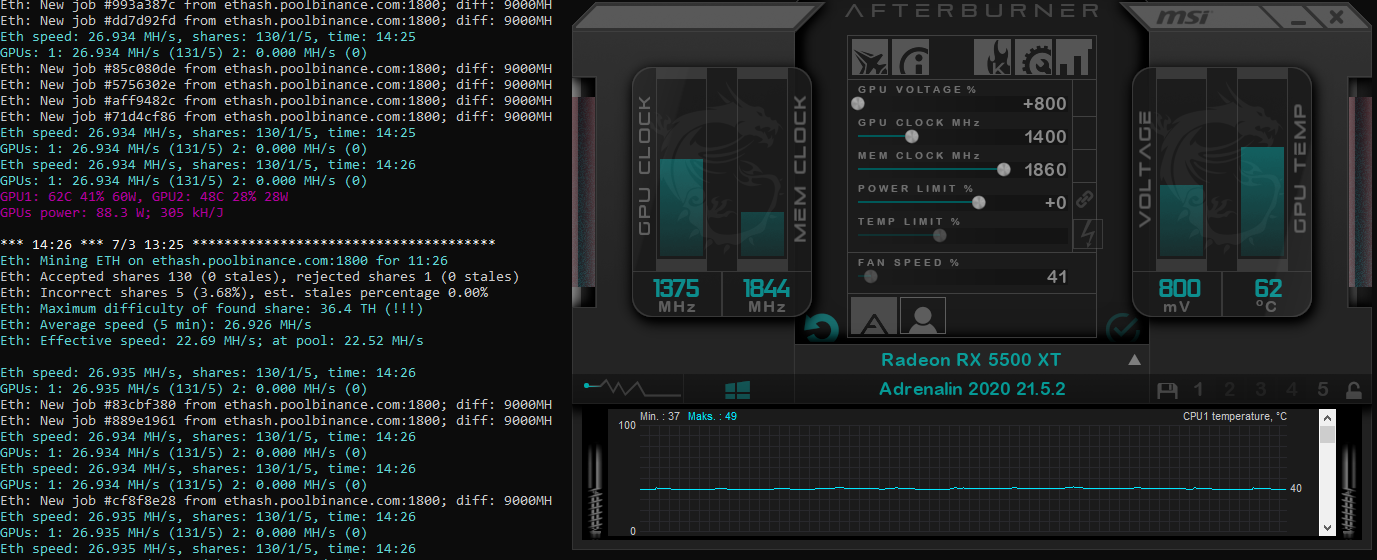Click the GPU Temp gauge bar

[1262, 202]
